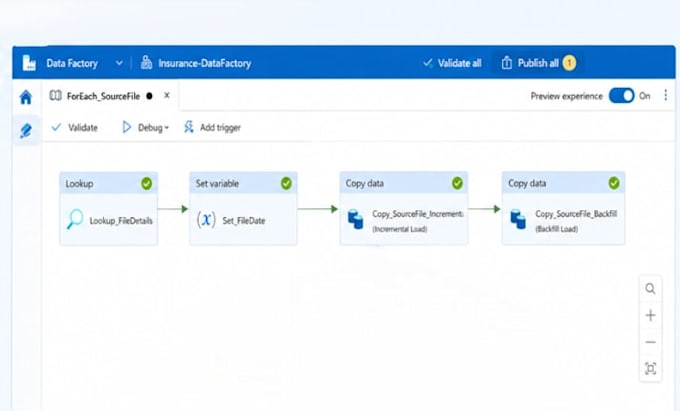Zoom in with the plus icon

[650, 315]
